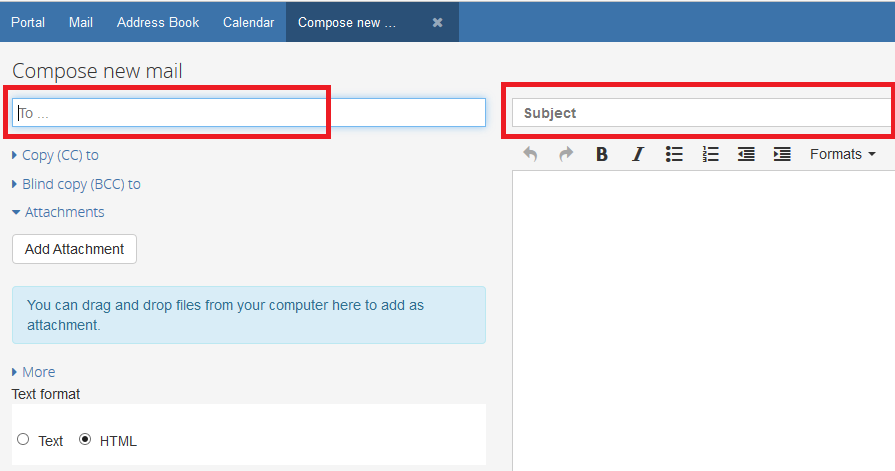The image size is (895, 471).
Task: Click the undo arrow icon
Action: coord(530,154)
